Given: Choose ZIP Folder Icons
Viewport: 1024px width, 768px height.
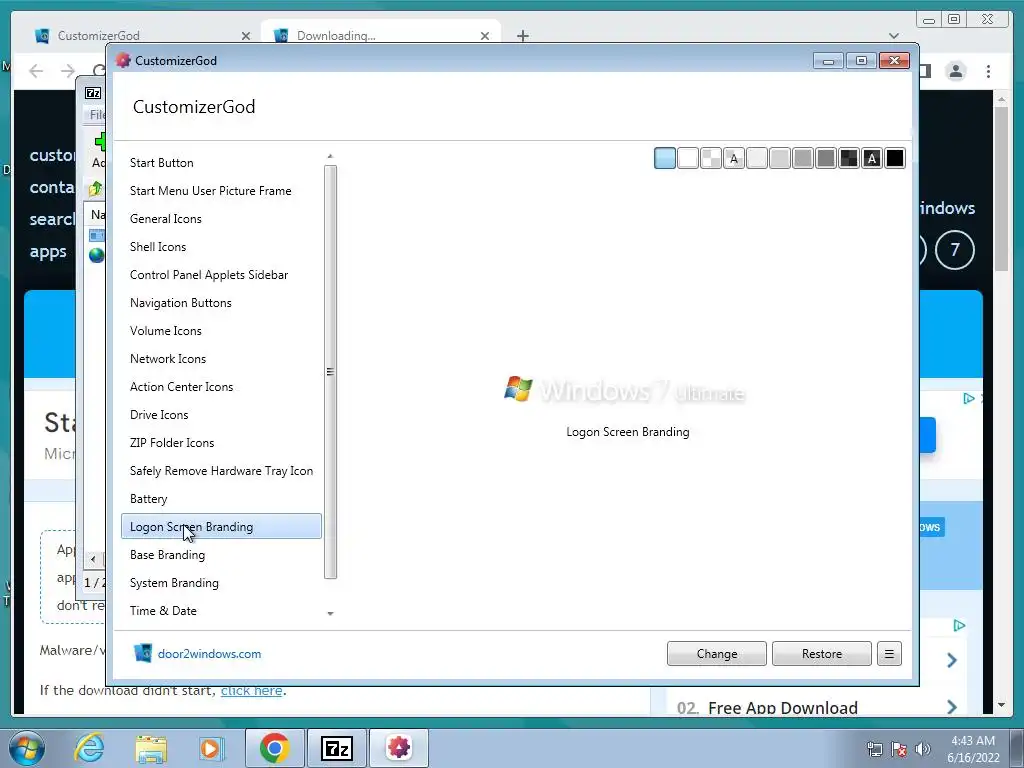Looking at the screenshot, I should click(x=221, y=443).
